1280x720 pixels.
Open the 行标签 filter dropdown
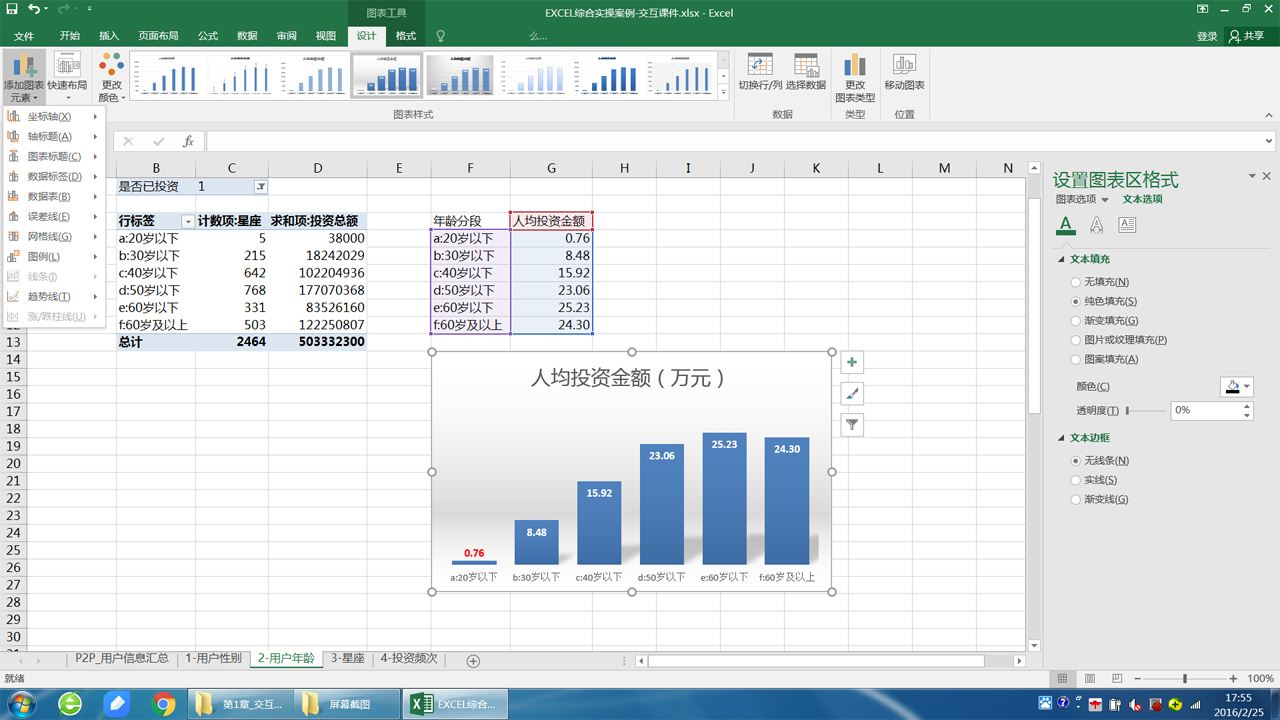pos(187,221)
